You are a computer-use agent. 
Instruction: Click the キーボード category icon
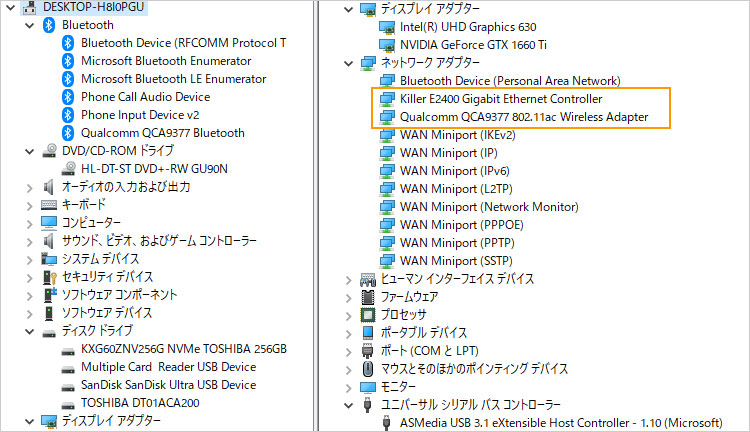click(x=49, y=205)
